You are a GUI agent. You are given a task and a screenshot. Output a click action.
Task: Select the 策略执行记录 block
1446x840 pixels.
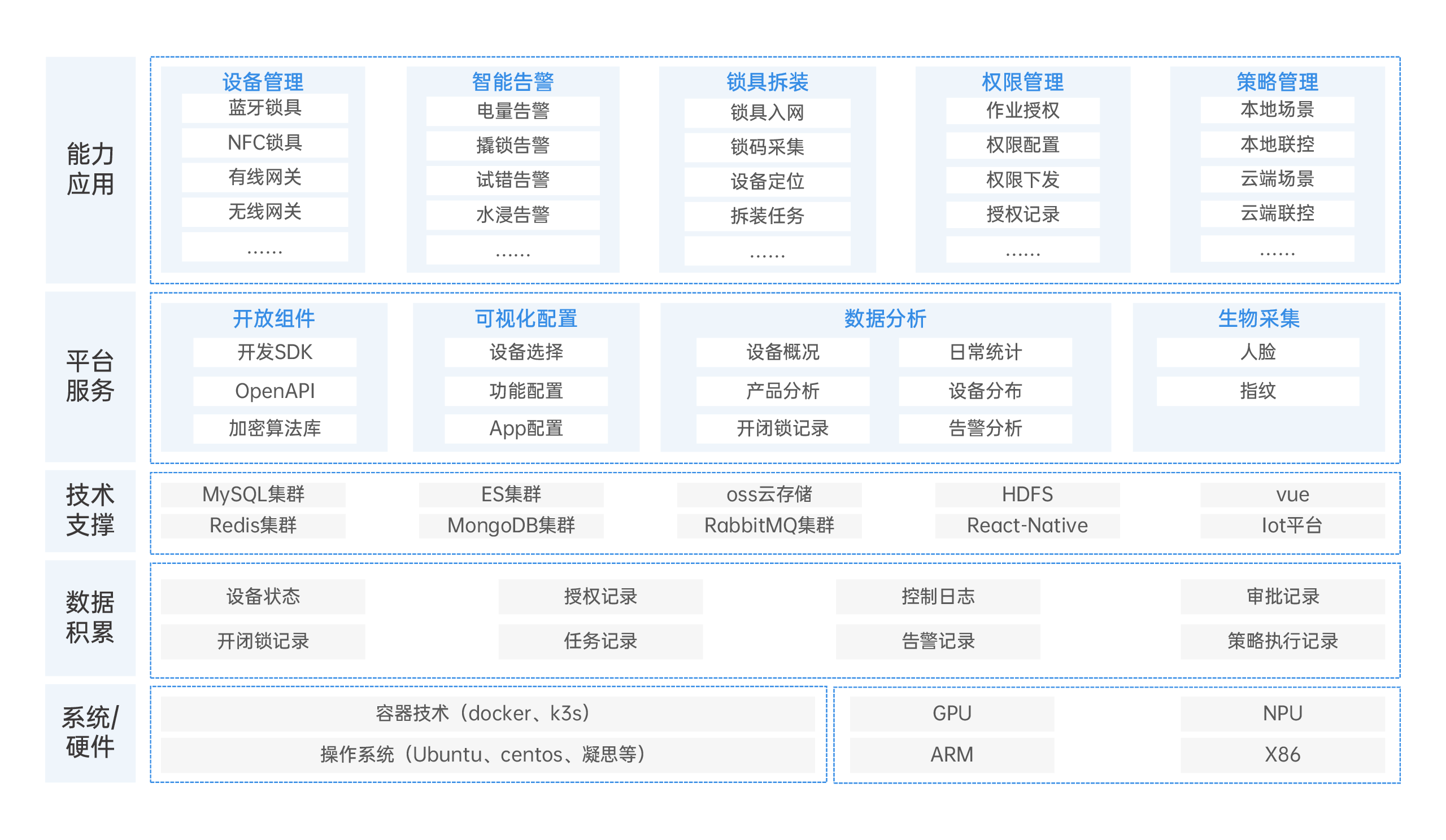pyautogui.click(x=1282, y=641)
